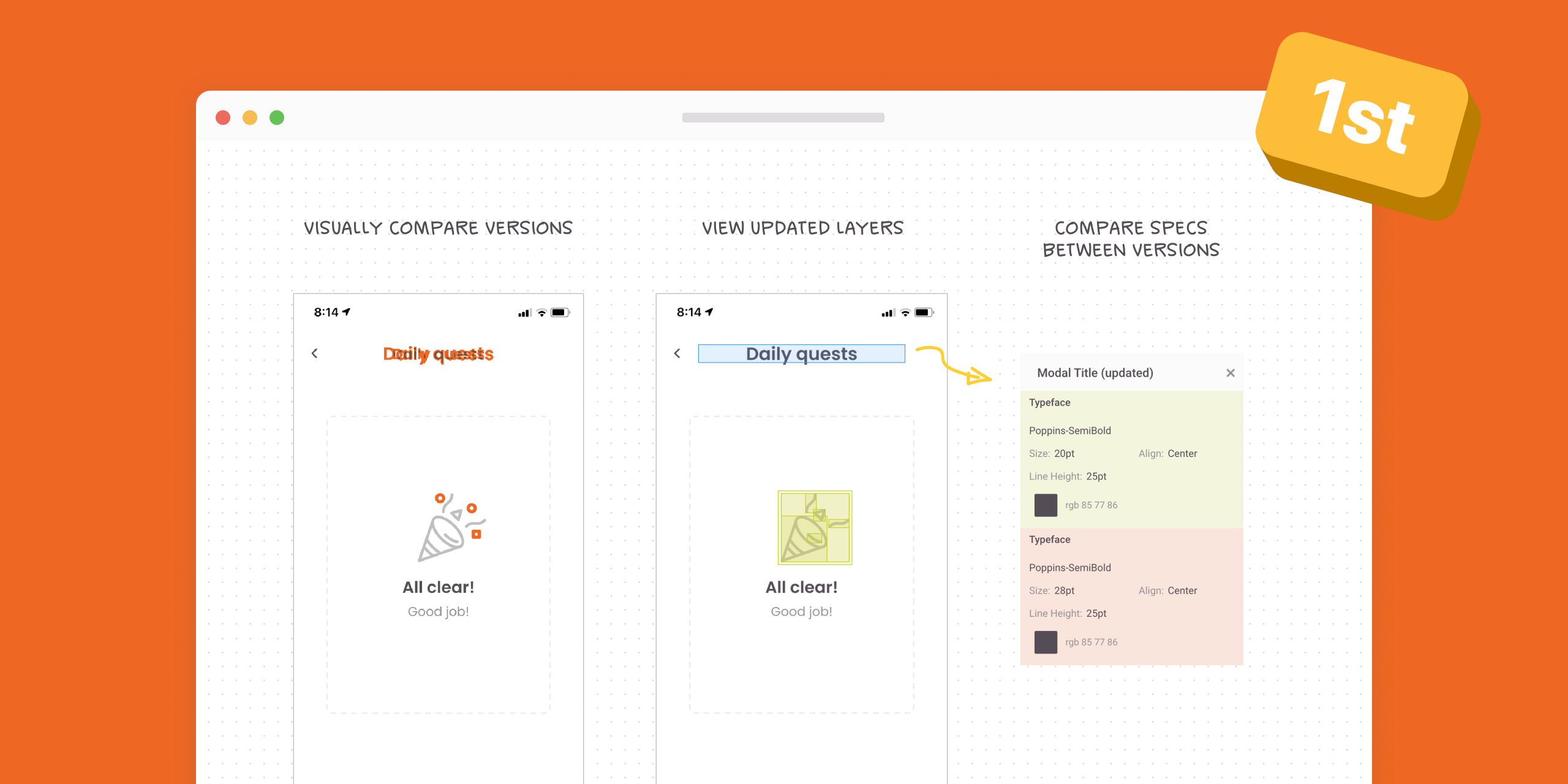Image resolution: width=1568 pixels, height=784 pixels.
Task: Click the 28pt size value
Action: click(x=1064, y=591)
